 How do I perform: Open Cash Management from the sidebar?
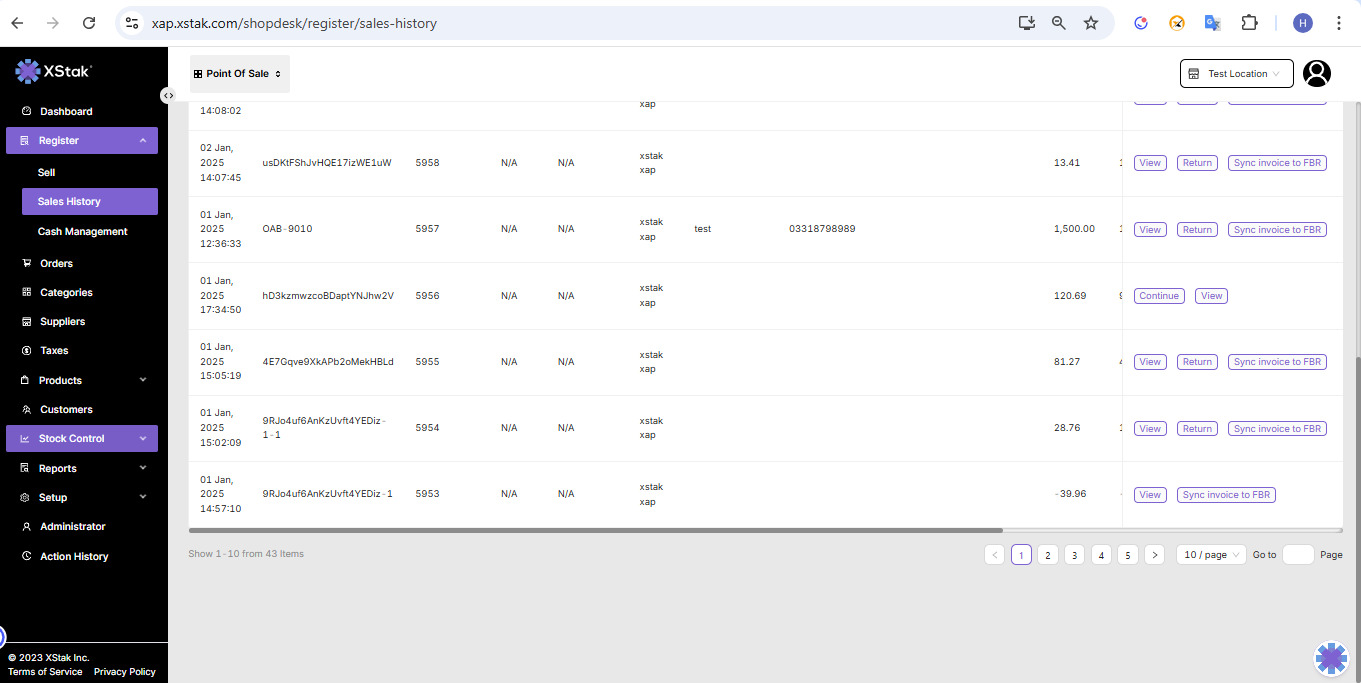(82, 231)
